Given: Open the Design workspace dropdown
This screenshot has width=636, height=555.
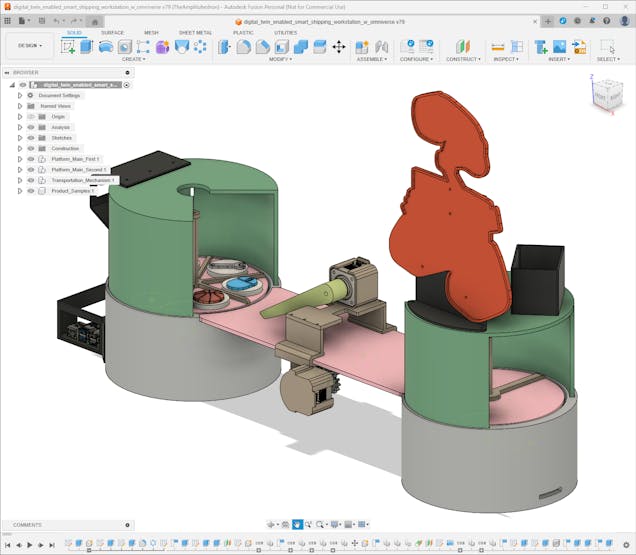Looking at the screenshot, I should point(26,45).
